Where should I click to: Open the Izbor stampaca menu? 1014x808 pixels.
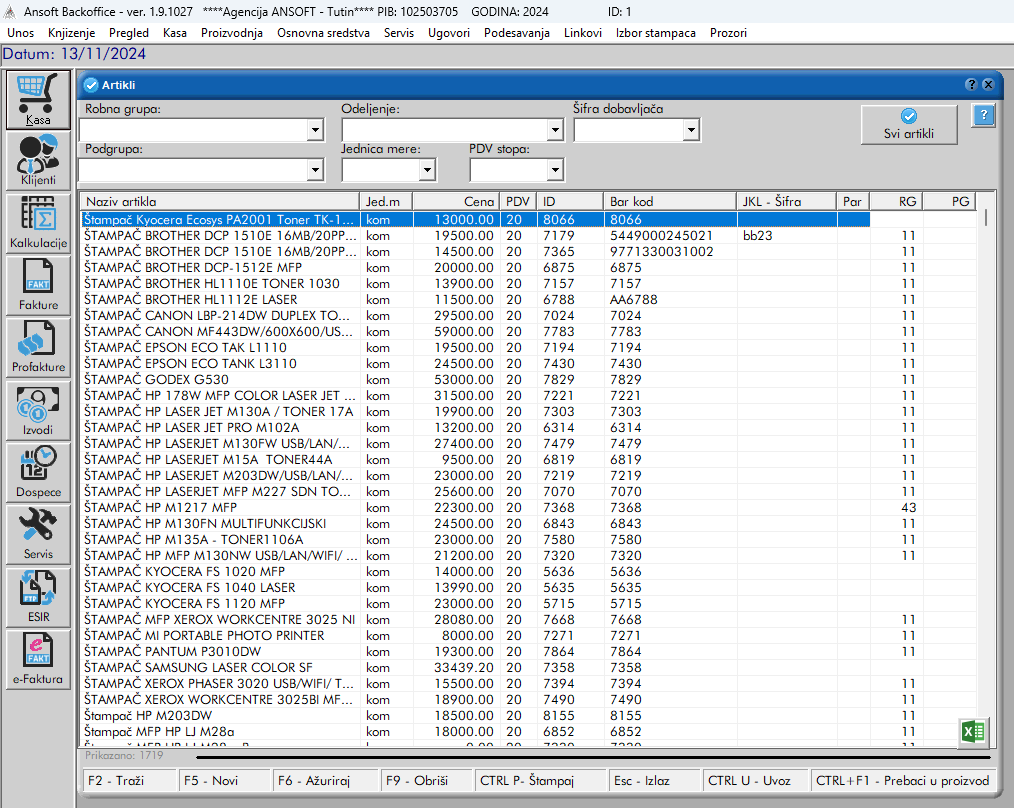point(656,33)
